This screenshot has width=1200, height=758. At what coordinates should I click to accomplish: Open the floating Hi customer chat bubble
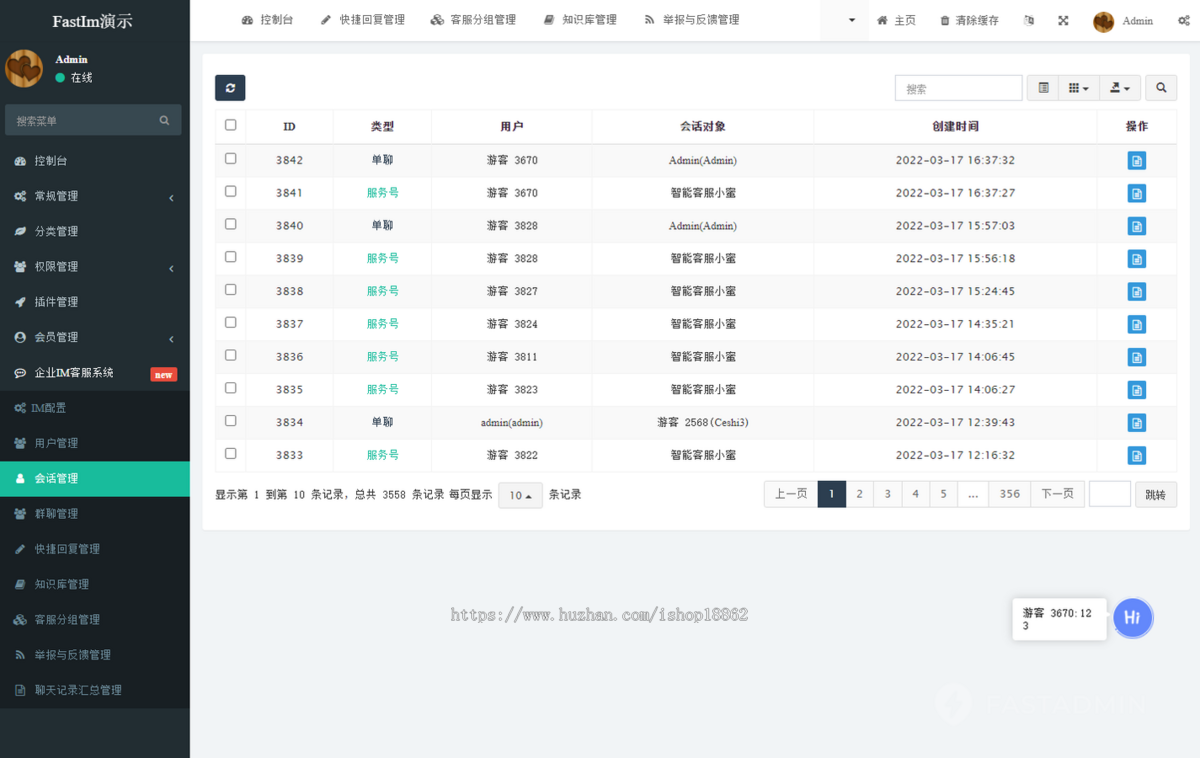click(1133, 618)
